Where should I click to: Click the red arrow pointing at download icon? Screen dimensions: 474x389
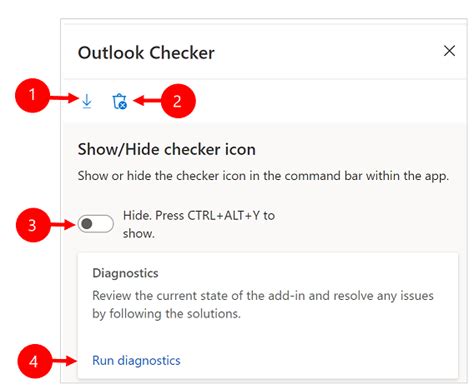click(64, 98)
